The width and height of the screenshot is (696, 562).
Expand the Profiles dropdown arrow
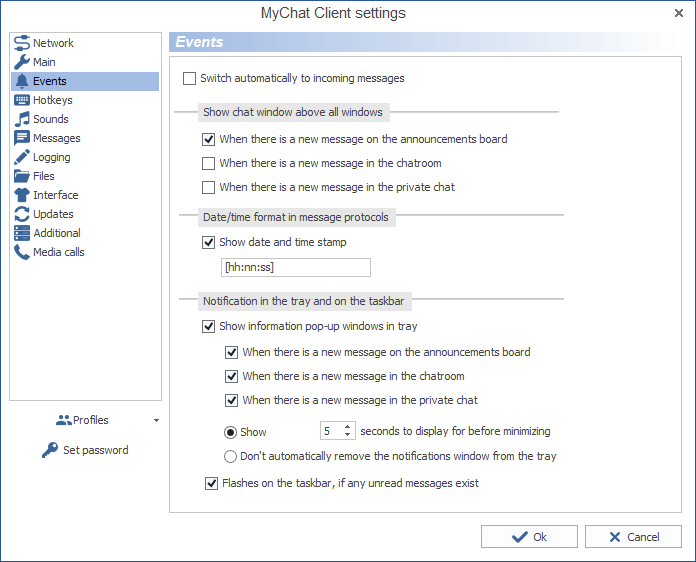click(156, 421)
